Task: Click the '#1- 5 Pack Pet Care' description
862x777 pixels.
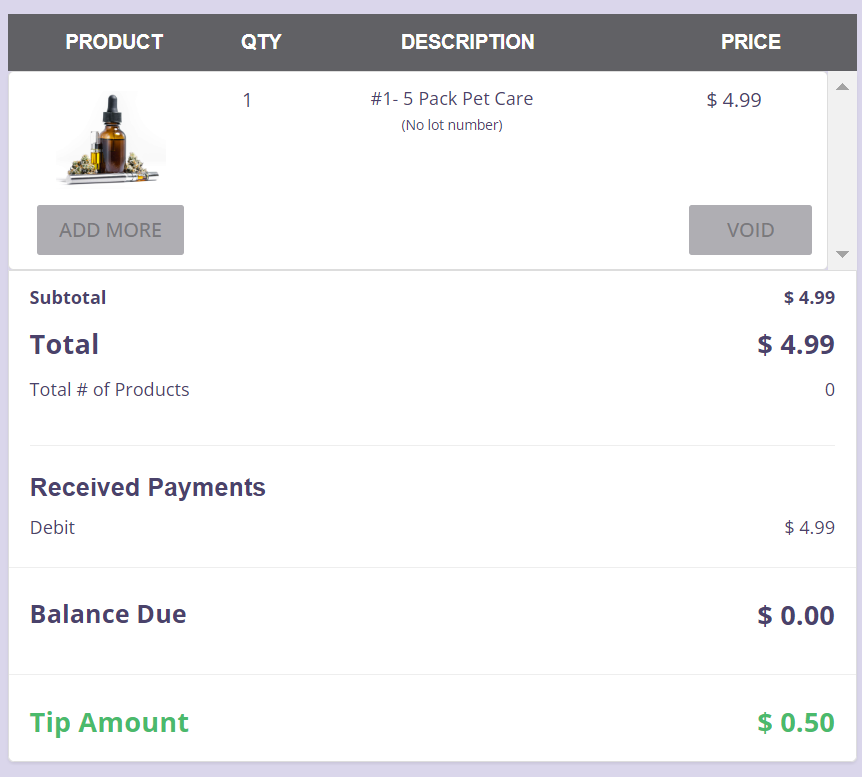Action: 452,99
